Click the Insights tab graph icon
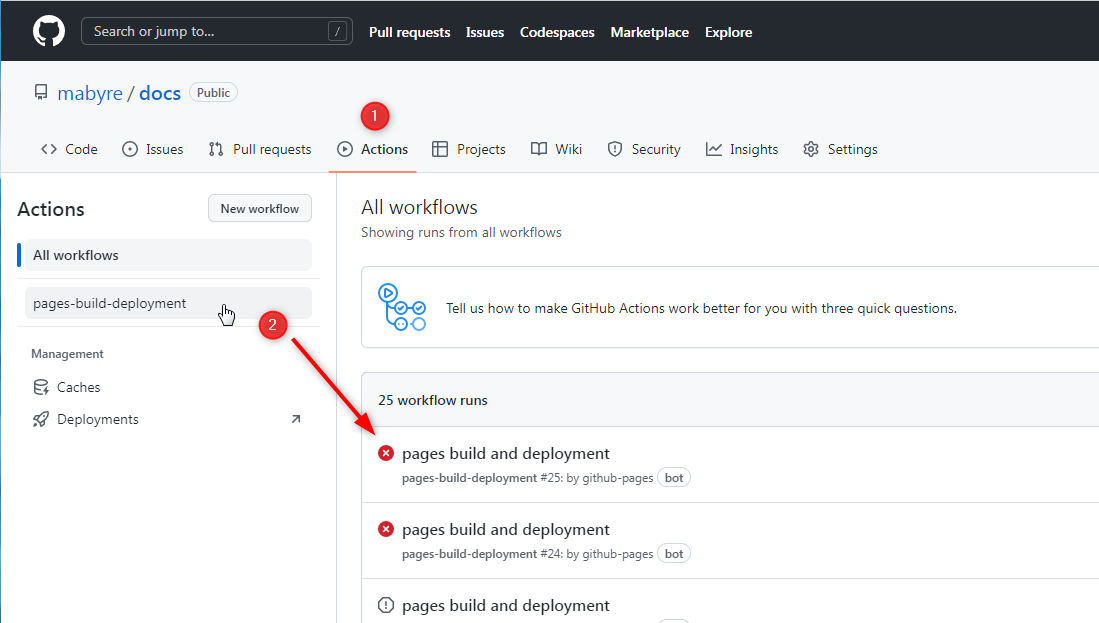Image resolution: width=1099 pixels, height=623 pixels. coord(714,149)
